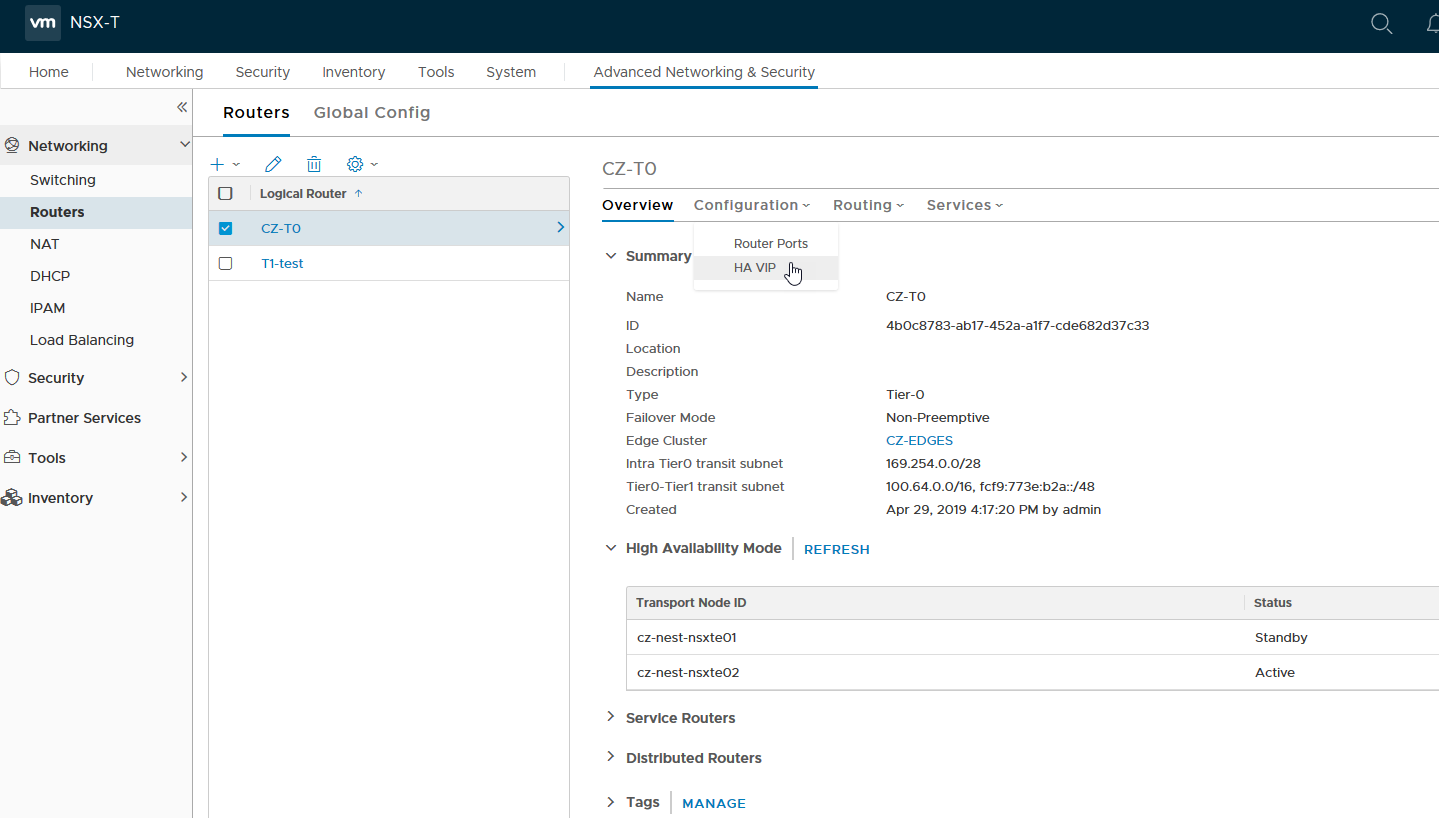Click the Tools toolbox icon in sidebar
Viewport: 1439px width, 818px height.
pyautogui.click(x=12, y=458)
